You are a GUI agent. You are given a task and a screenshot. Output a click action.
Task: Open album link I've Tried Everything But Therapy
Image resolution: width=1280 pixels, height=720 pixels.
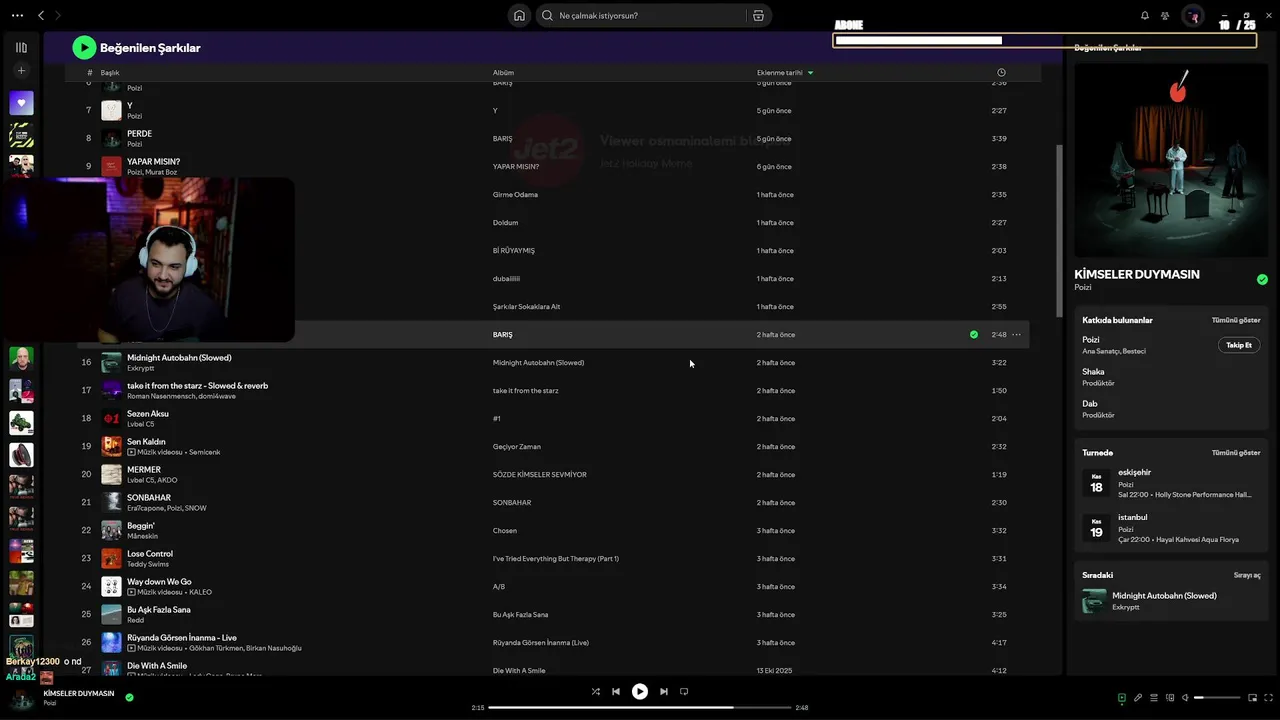pos(556,559)
